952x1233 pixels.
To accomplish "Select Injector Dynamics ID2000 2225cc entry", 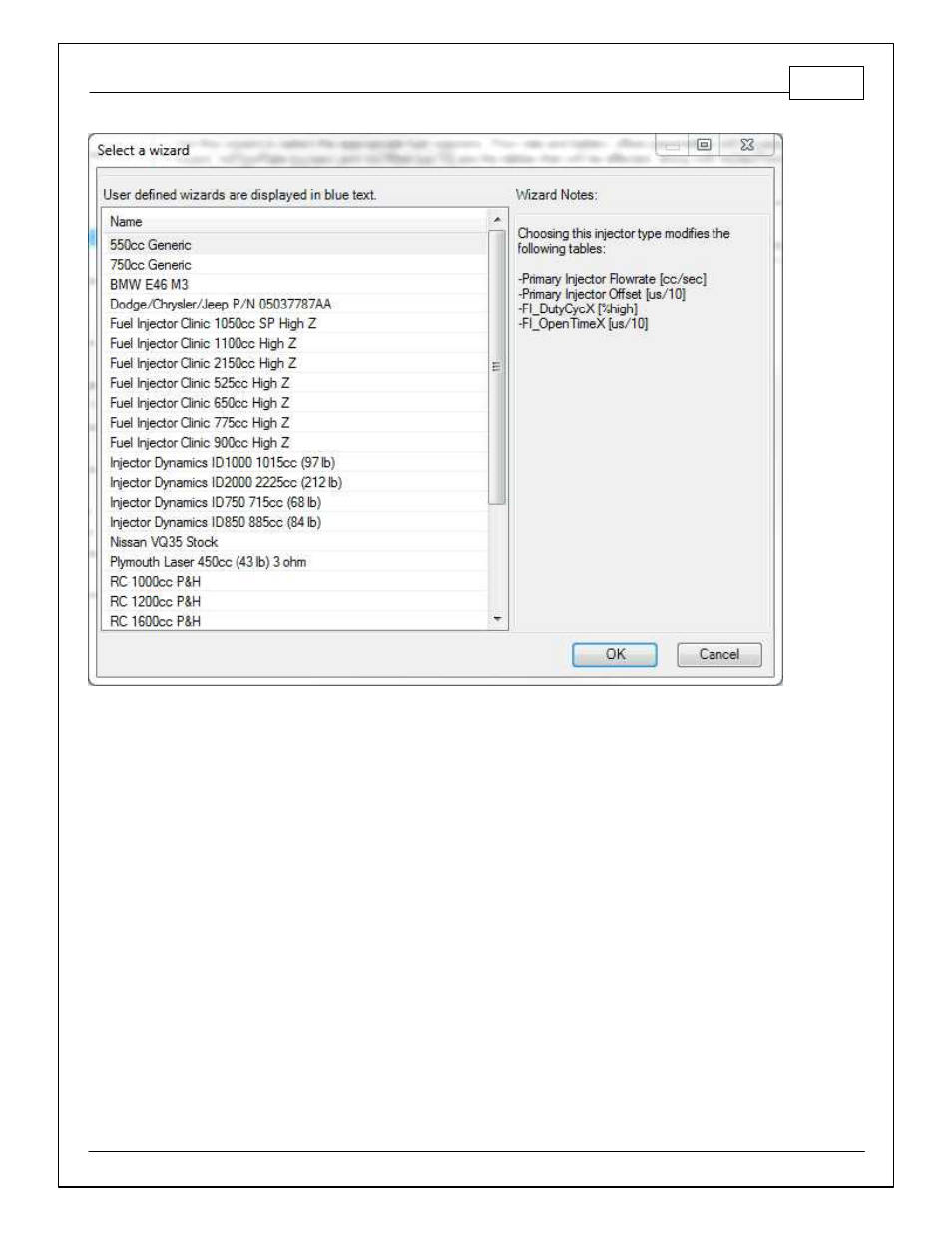I will (x=294, y=483).
